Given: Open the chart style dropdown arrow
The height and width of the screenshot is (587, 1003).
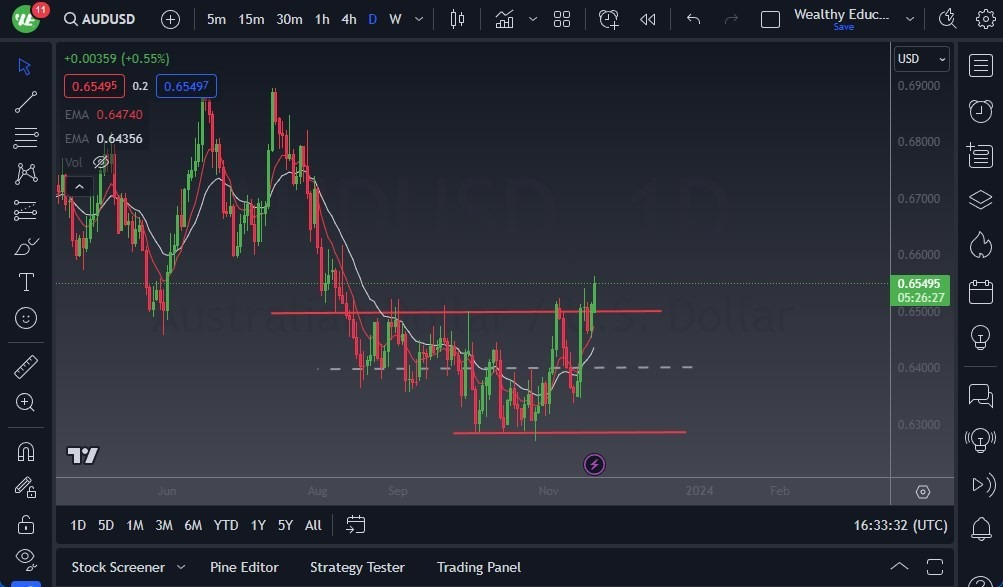Looking at the screenshot, I should 532,18.
